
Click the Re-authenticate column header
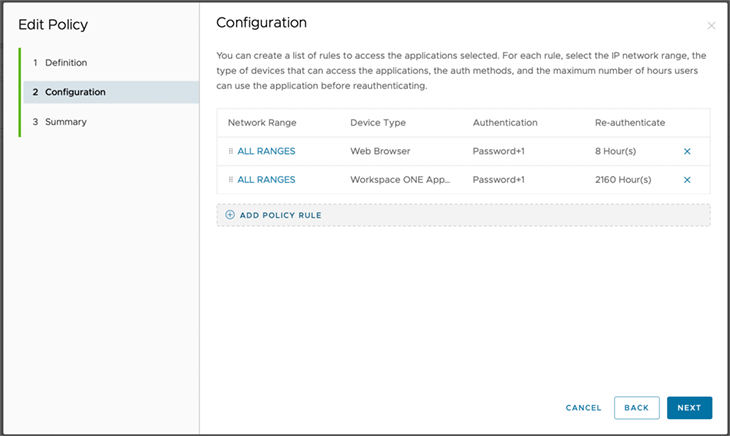coord(630,123)
